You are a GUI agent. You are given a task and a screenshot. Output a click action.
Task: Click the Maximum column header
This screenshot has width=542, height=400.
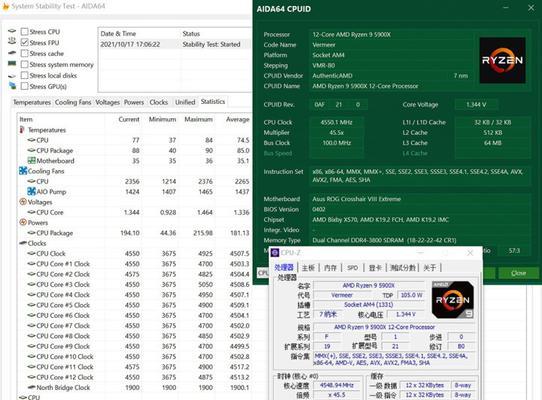[x=198, y=119]
